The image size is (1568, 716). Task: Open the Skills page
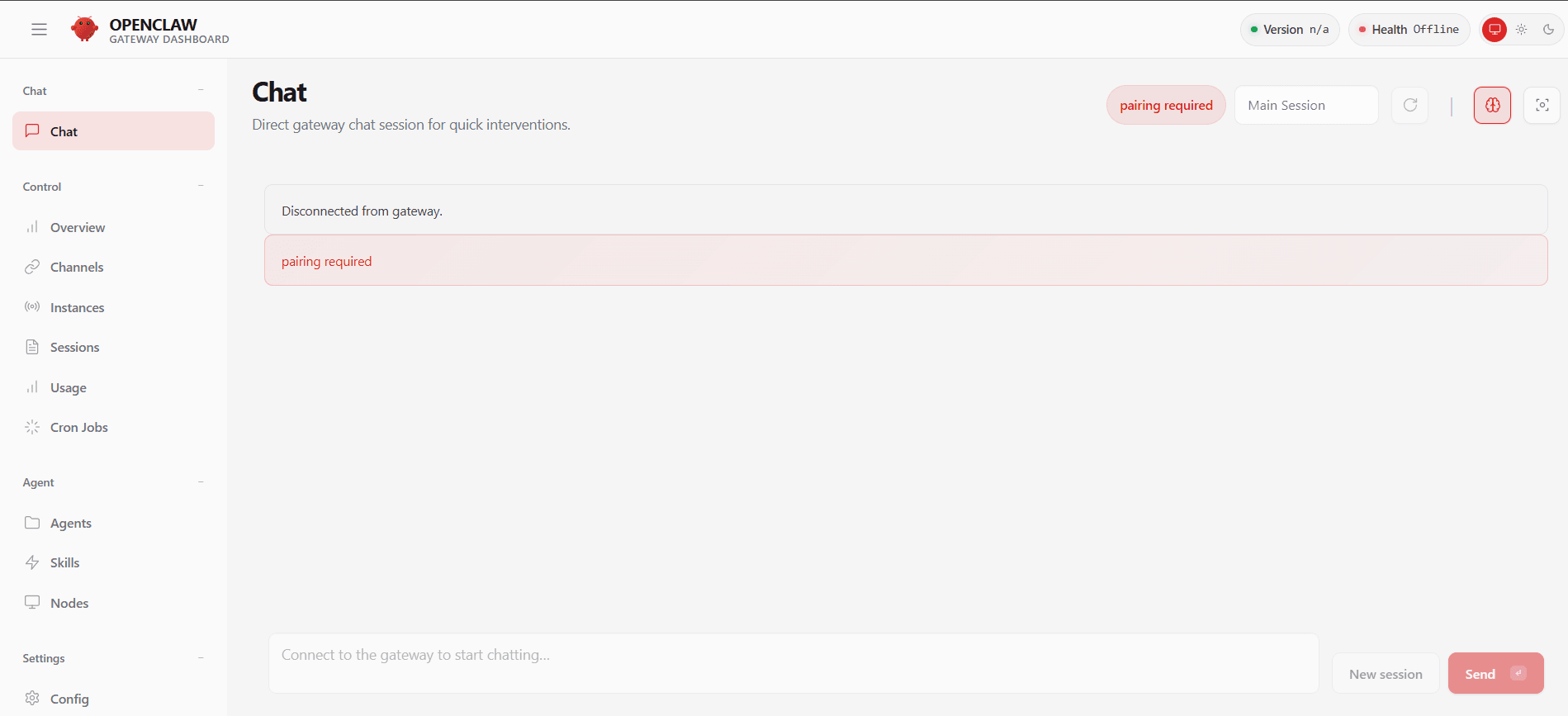click(64, 562)
